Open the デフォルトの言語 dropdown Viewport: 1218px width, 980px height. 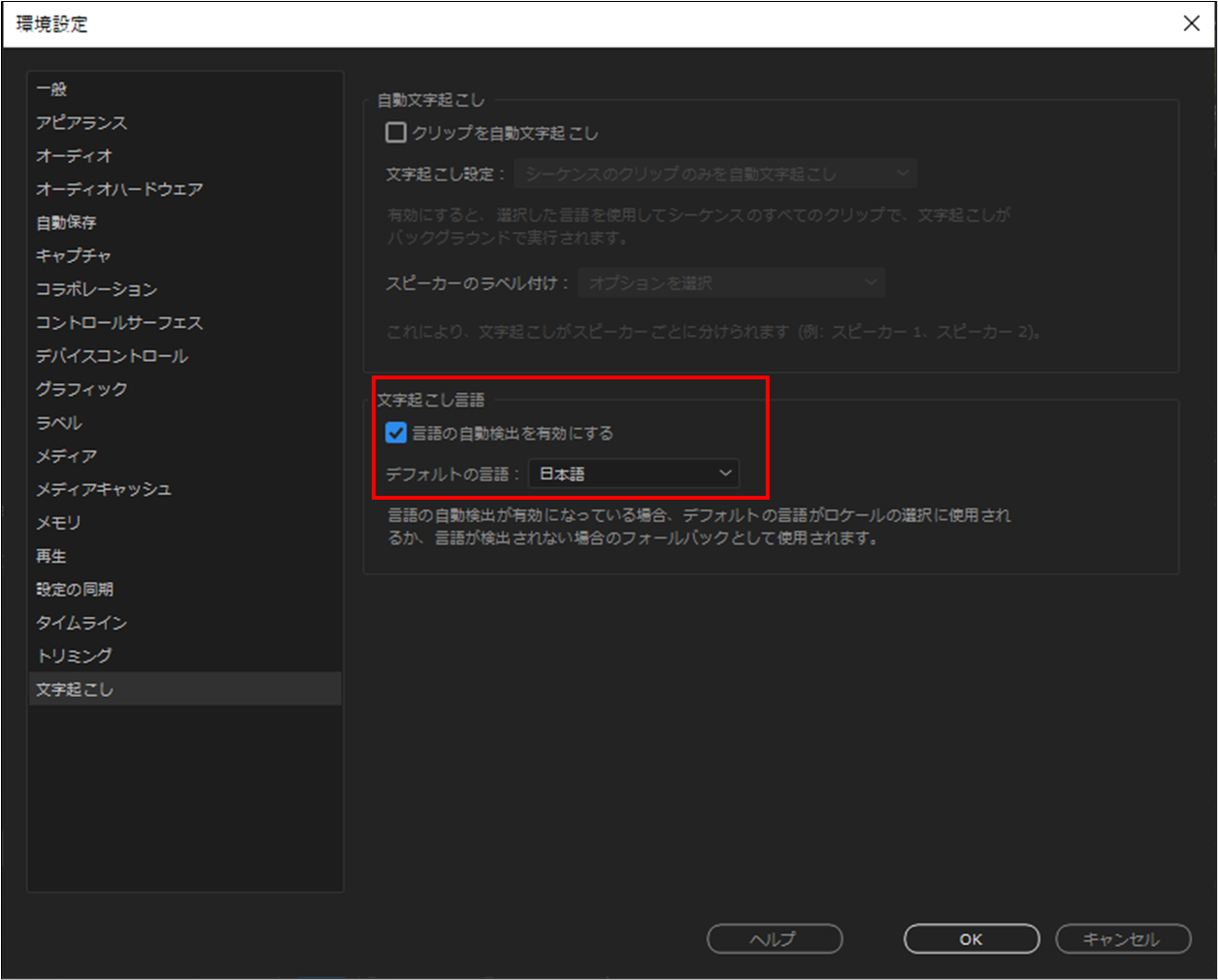pyautogui.click(x=634, y=474)
